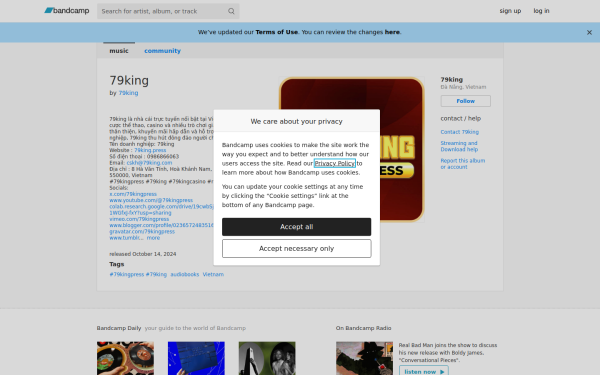Click the search magnifier icon
The height and width of the screenshot is (375, 600).
click(x=231, y=11)
